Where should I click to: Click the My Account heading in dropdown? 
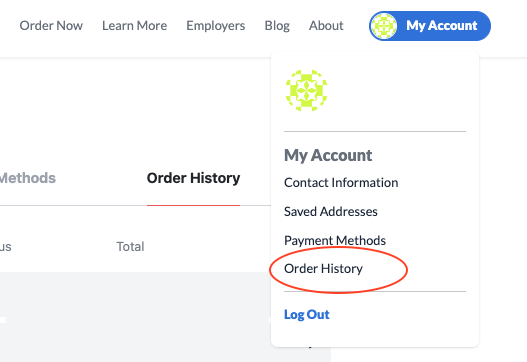click(328, 155)
